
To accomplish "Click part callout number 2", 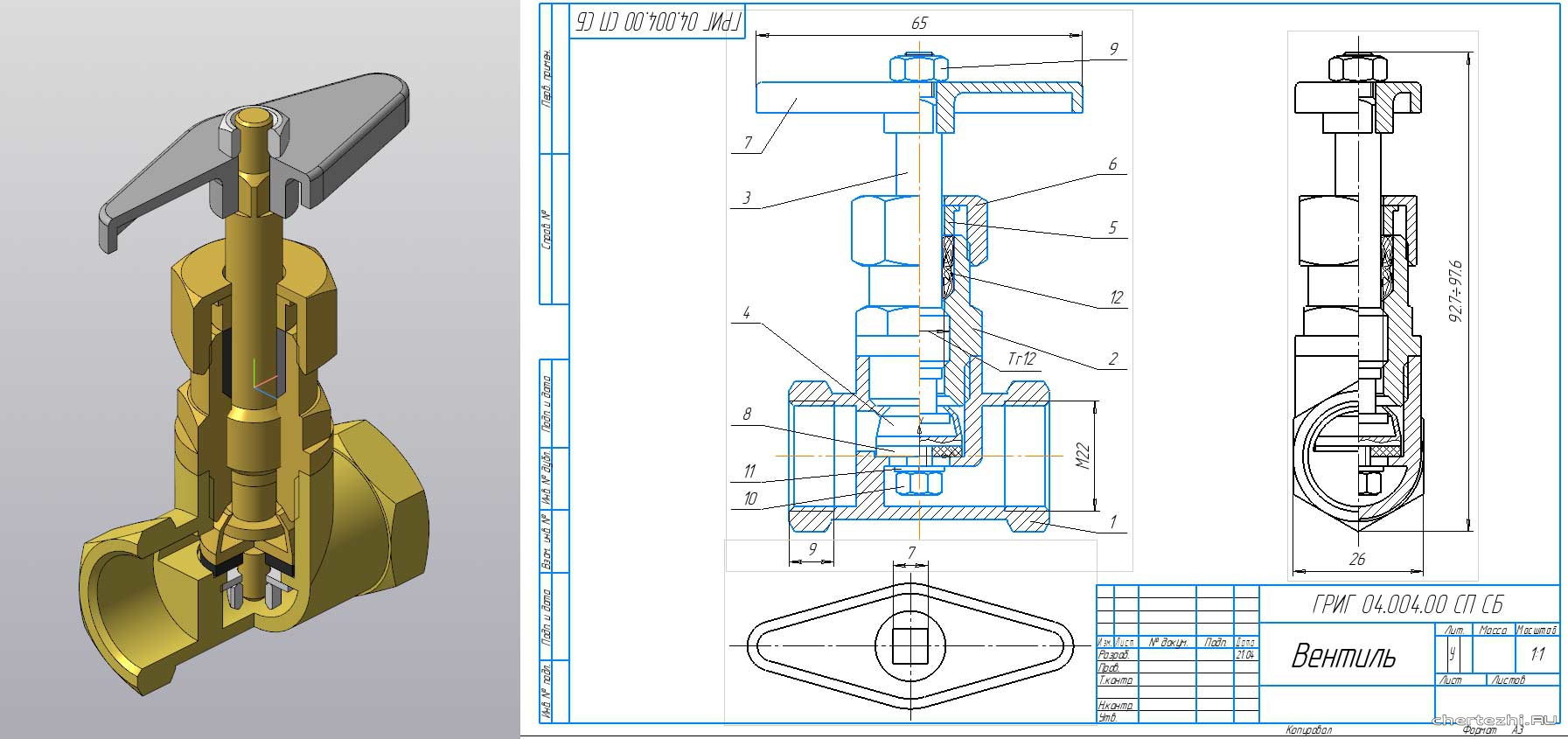I will coord(1112,359).
